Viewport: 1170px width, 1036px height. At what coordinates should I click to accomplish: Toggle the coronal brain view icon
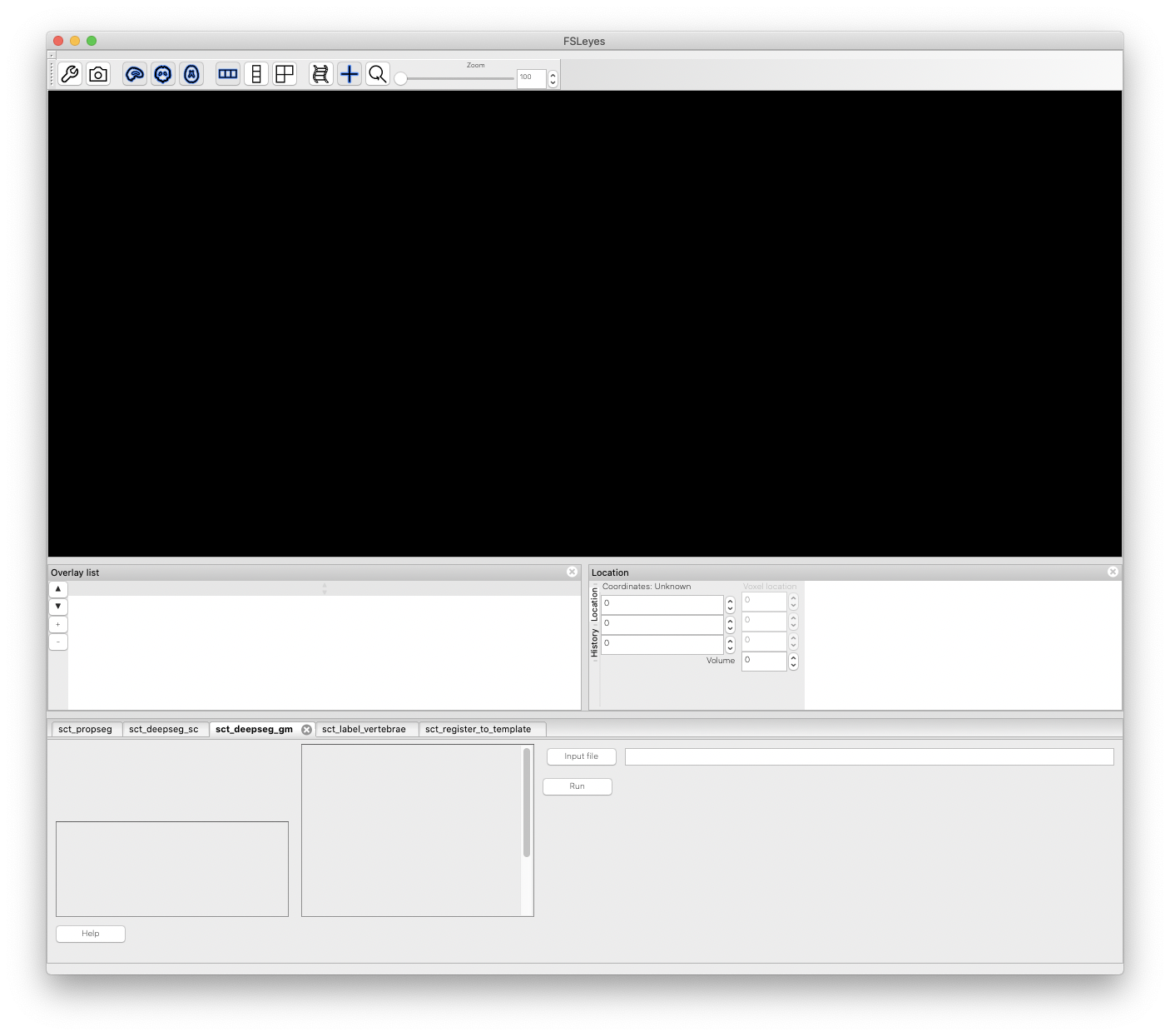162,73
